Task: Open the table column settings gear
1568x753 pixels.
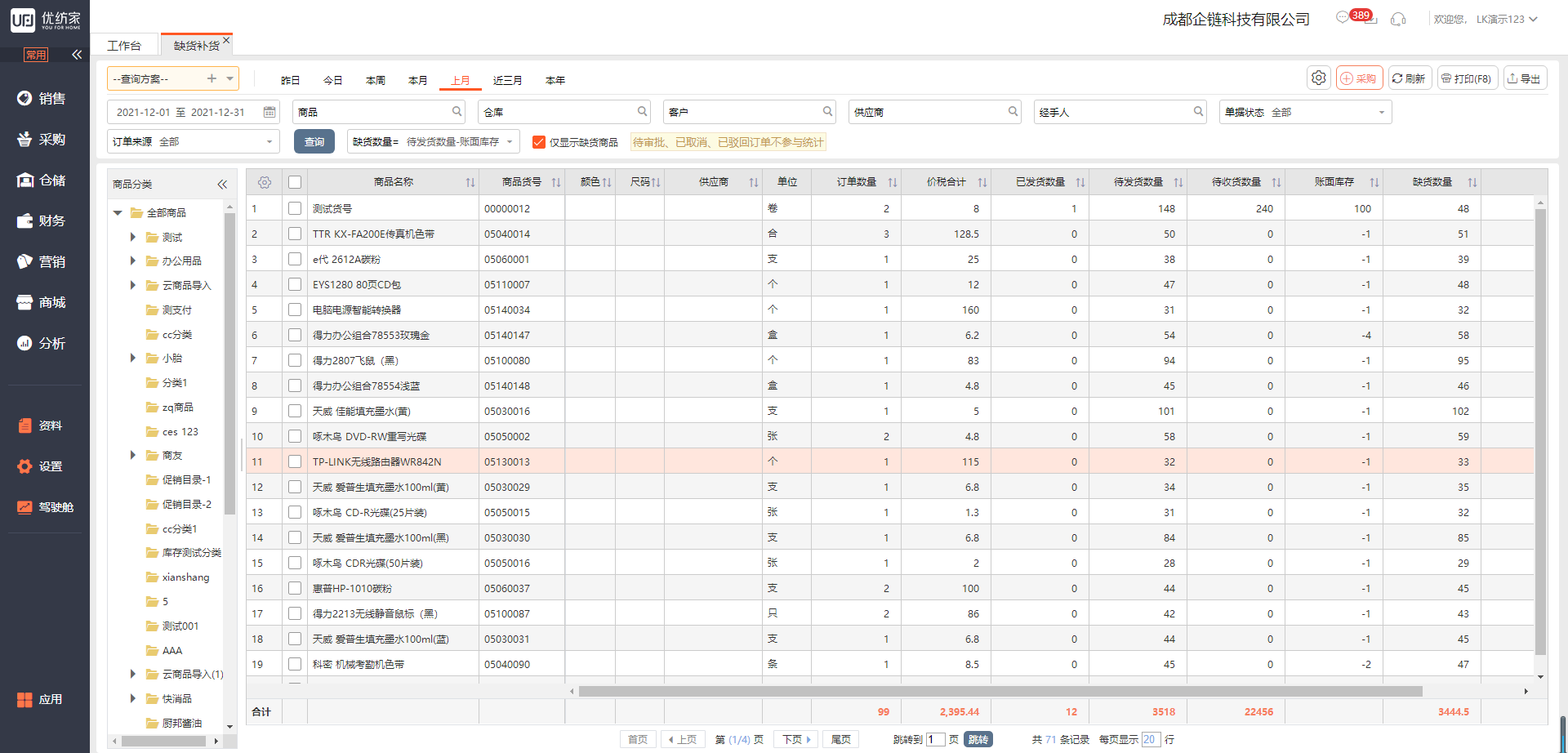Action: (265, 182)
